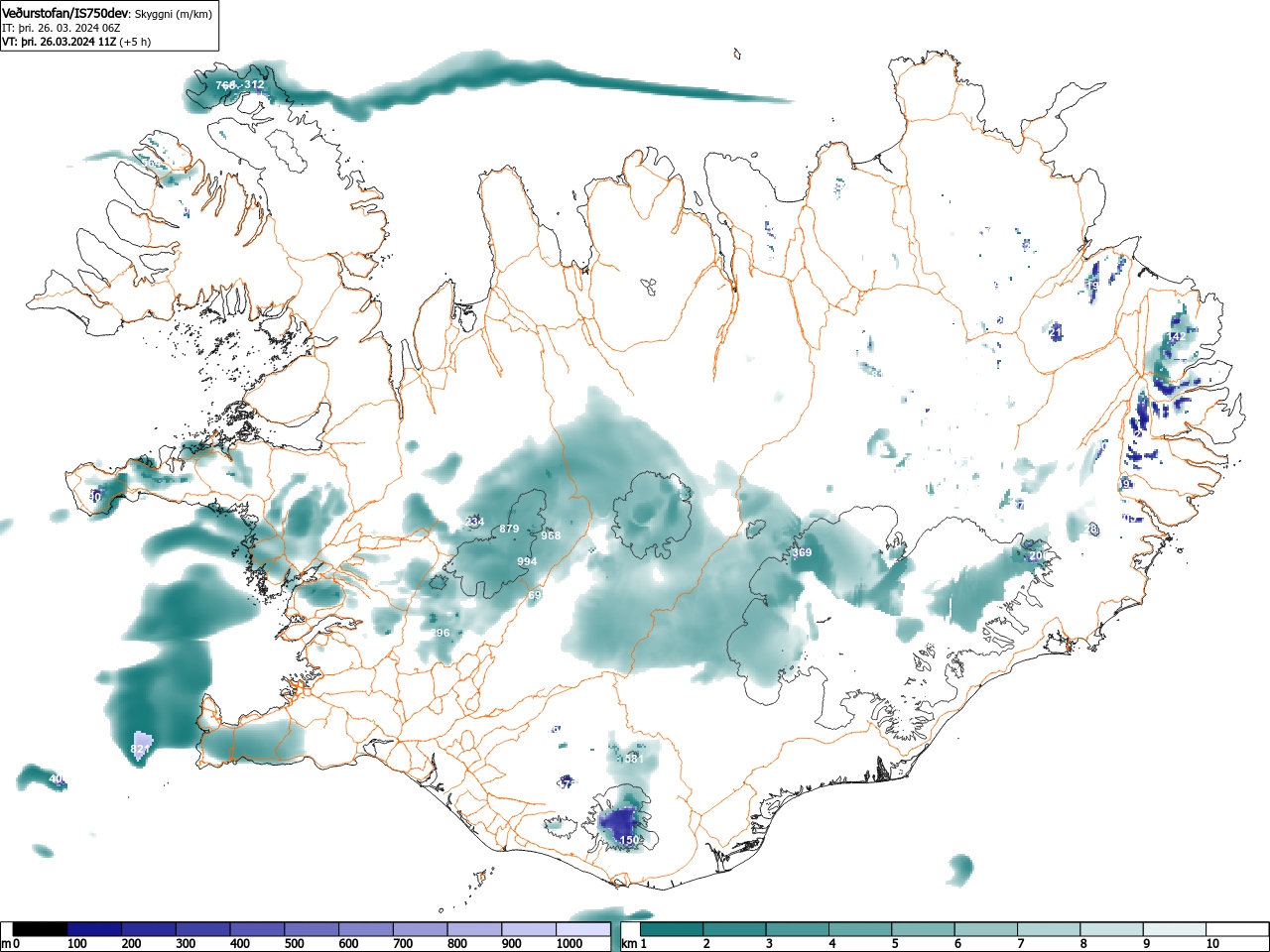Image resolution: width=1270 pixels, height=952 pixels.
Task: Click the map value 296
Action: click(441, 633)
